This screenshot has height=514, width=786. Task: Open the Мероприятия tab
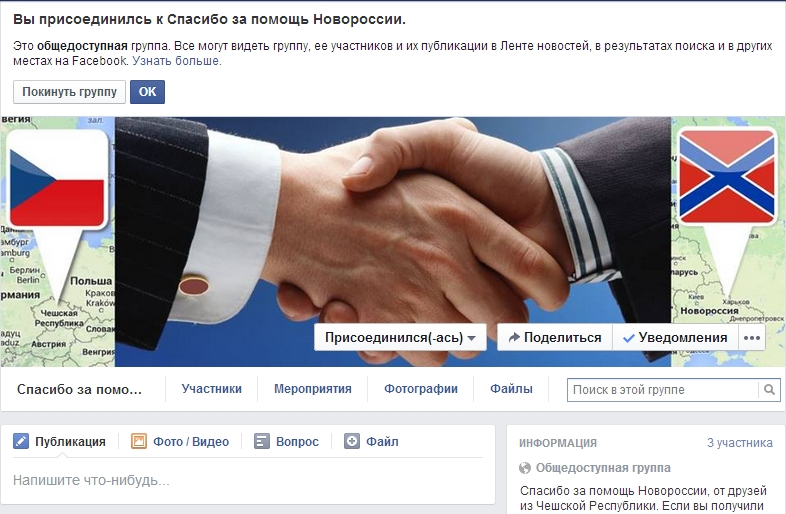313,389
